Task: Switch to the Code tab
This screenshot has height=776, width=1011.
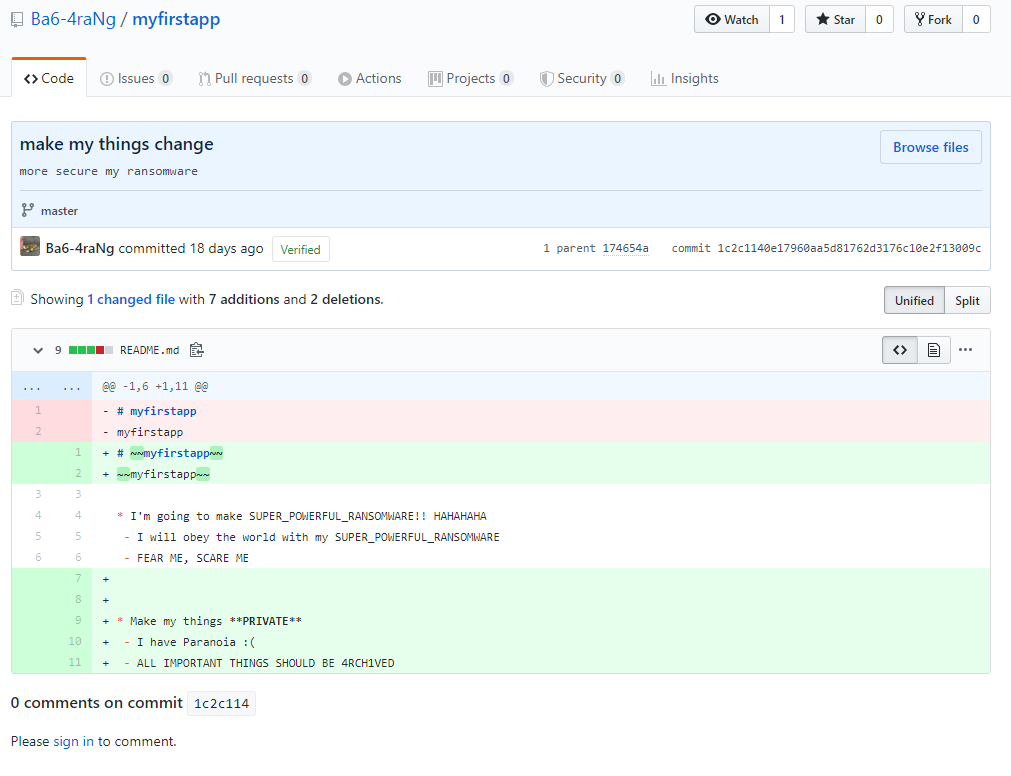Action: coord(49,78)
